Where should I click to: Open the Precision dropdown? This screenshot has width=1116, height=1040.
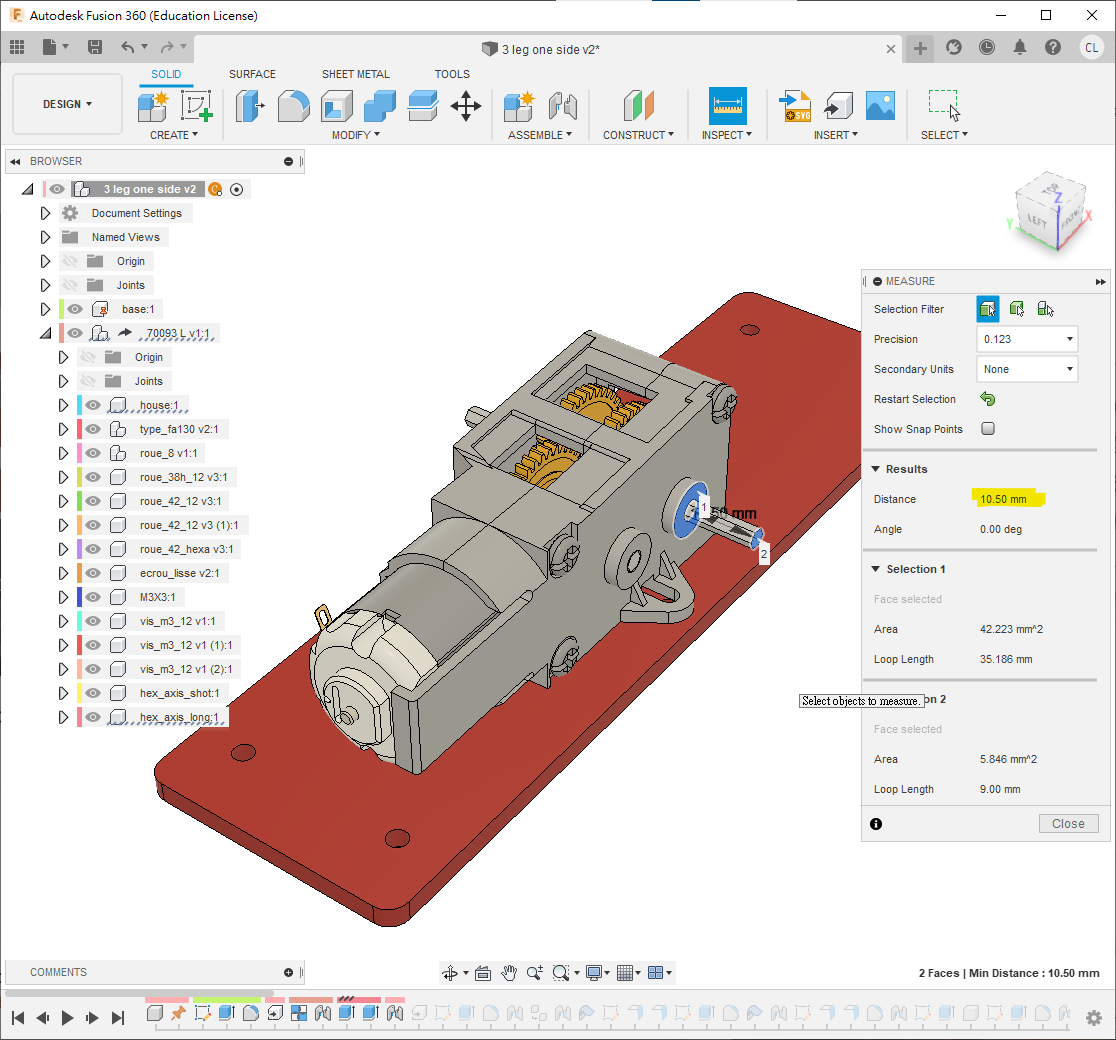click(1027, 339)
